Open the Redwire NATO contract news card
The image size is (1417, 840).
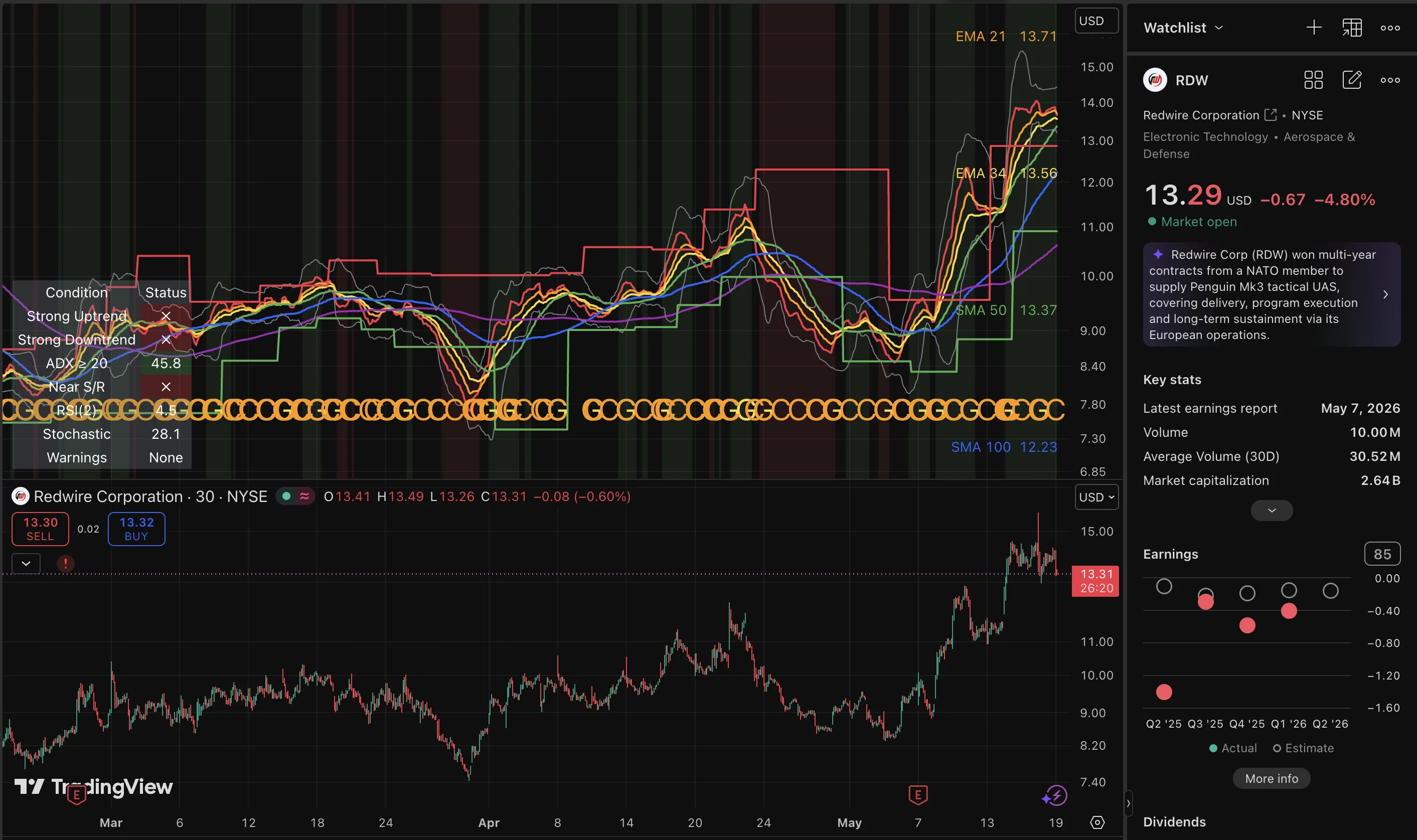point(1272,294)
